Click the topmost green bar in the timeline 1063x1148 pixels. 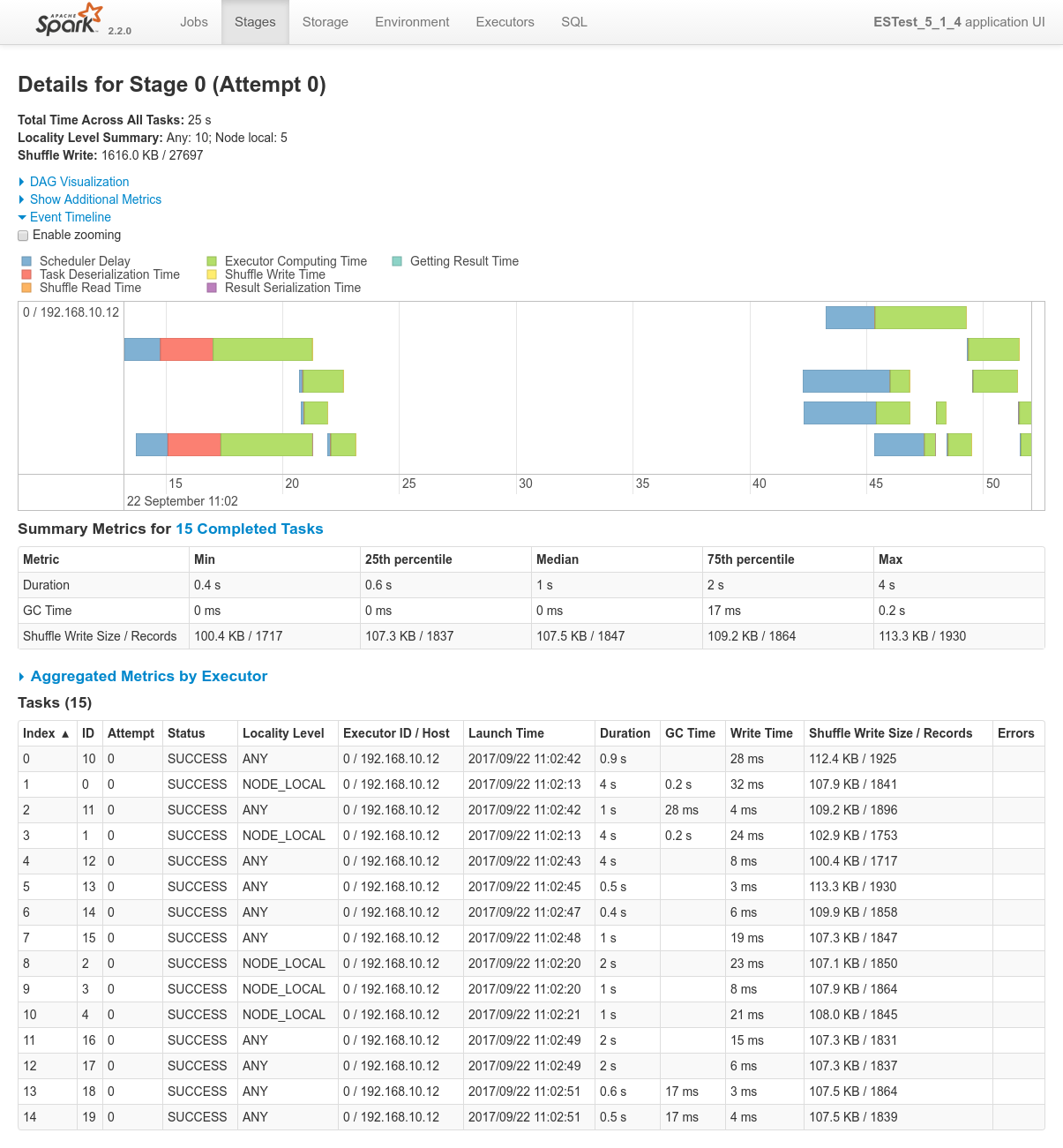point(920,318)
